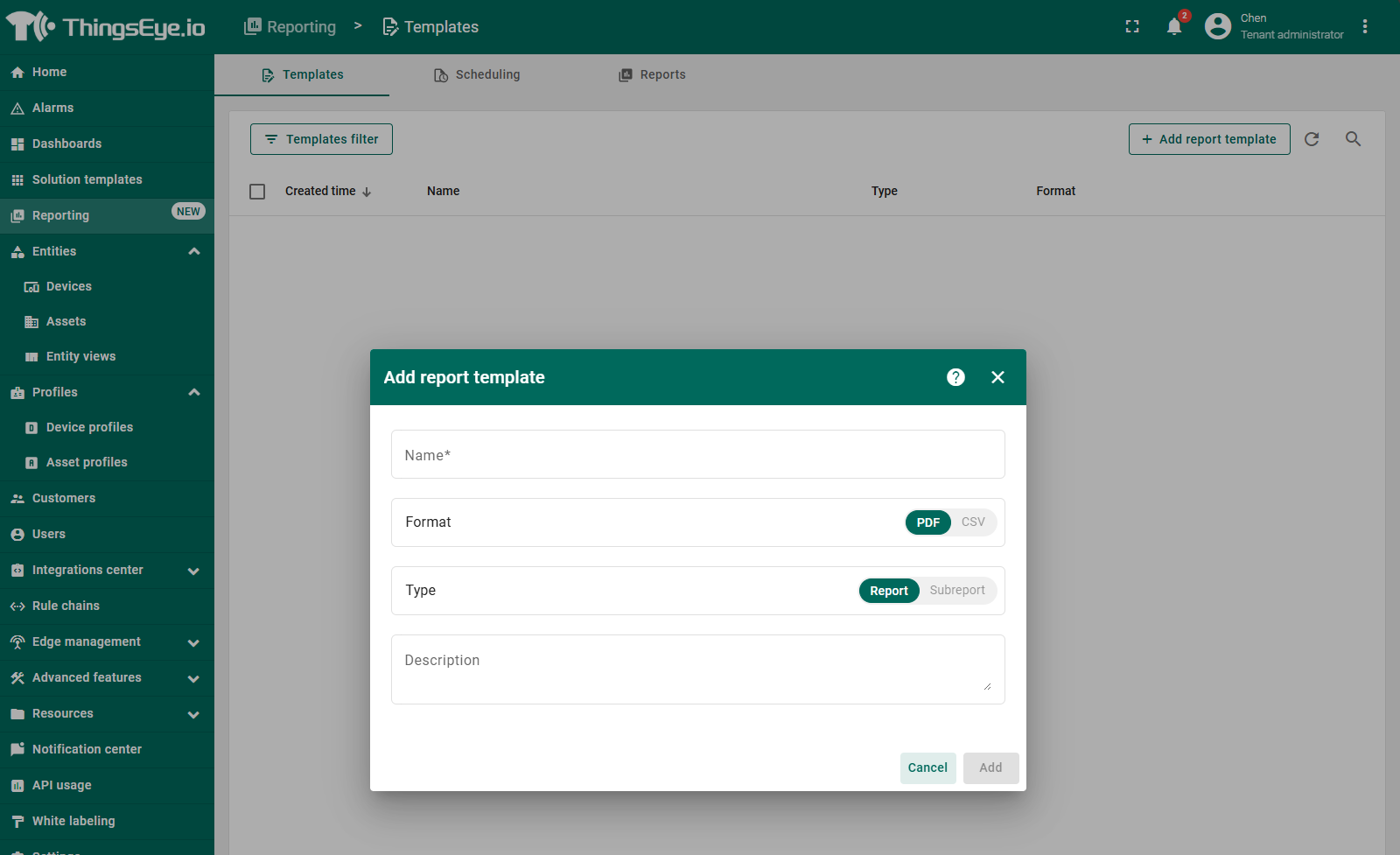The height and width of the screenshot is (855, 1400).
Task: Select CSV format option
Action: click(x=973, y=522)
